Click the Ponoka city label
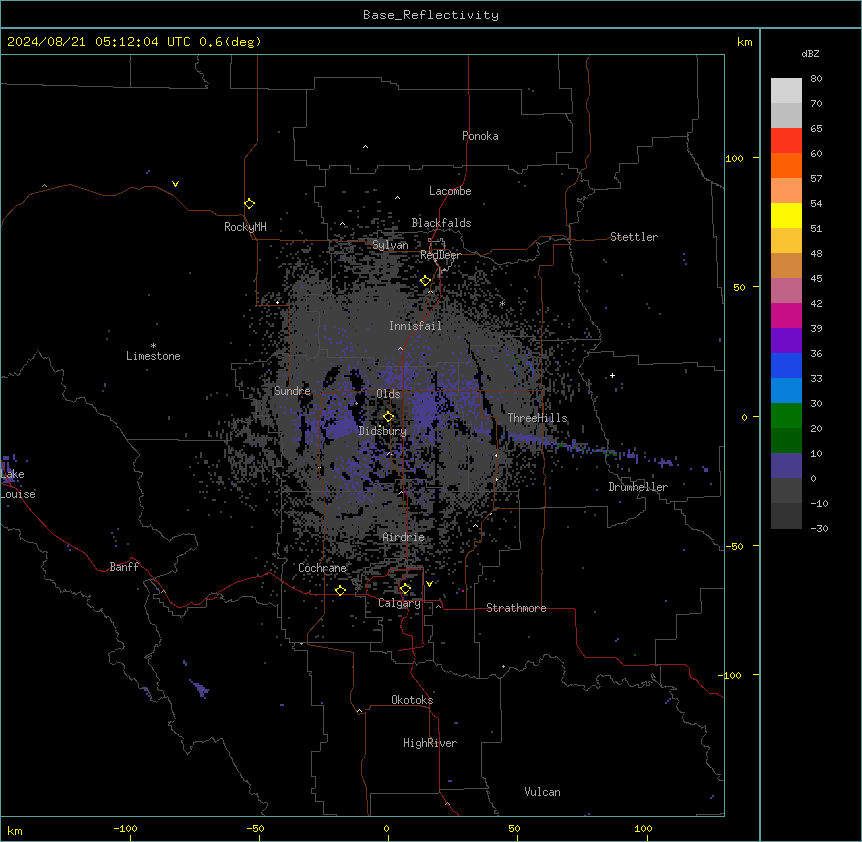The height and width of the screenshot is (842, 862). click(480, 136)
